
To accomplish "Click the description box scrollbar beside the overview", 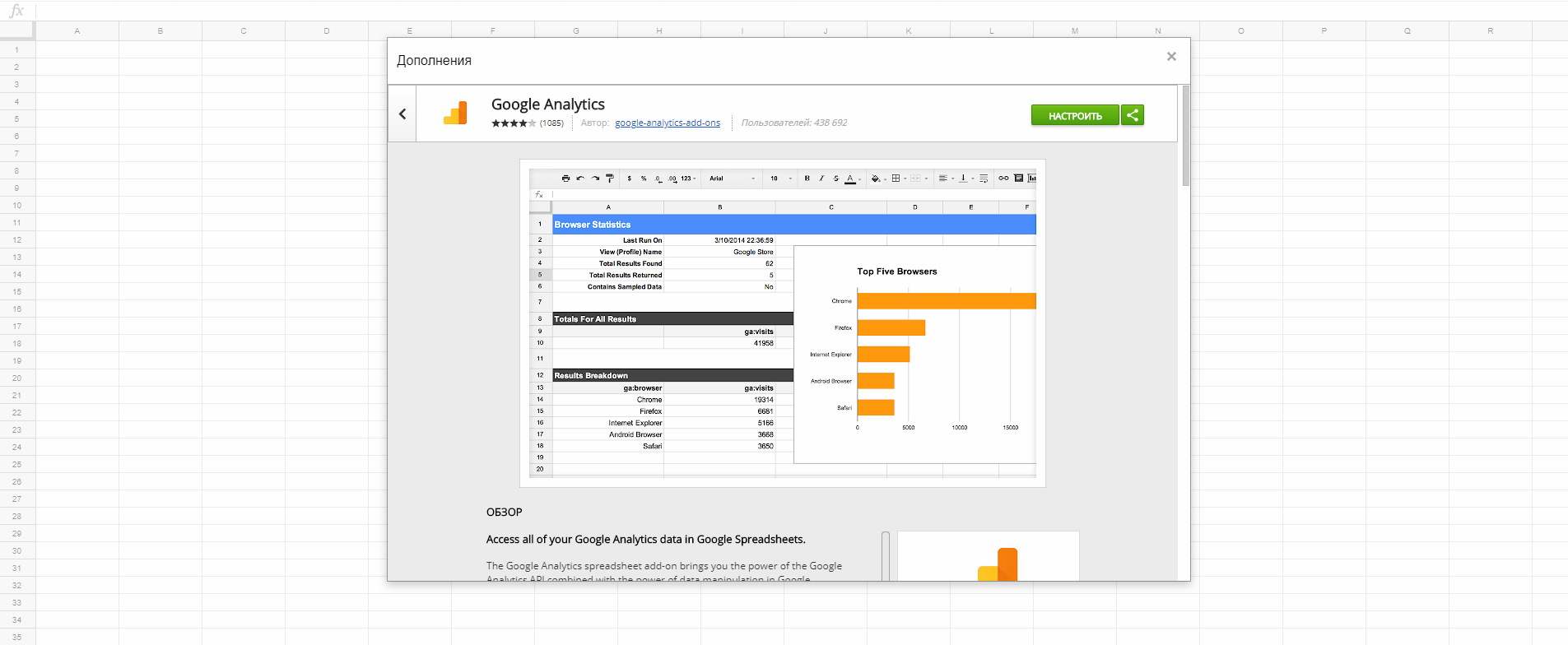I will point(886,556).
